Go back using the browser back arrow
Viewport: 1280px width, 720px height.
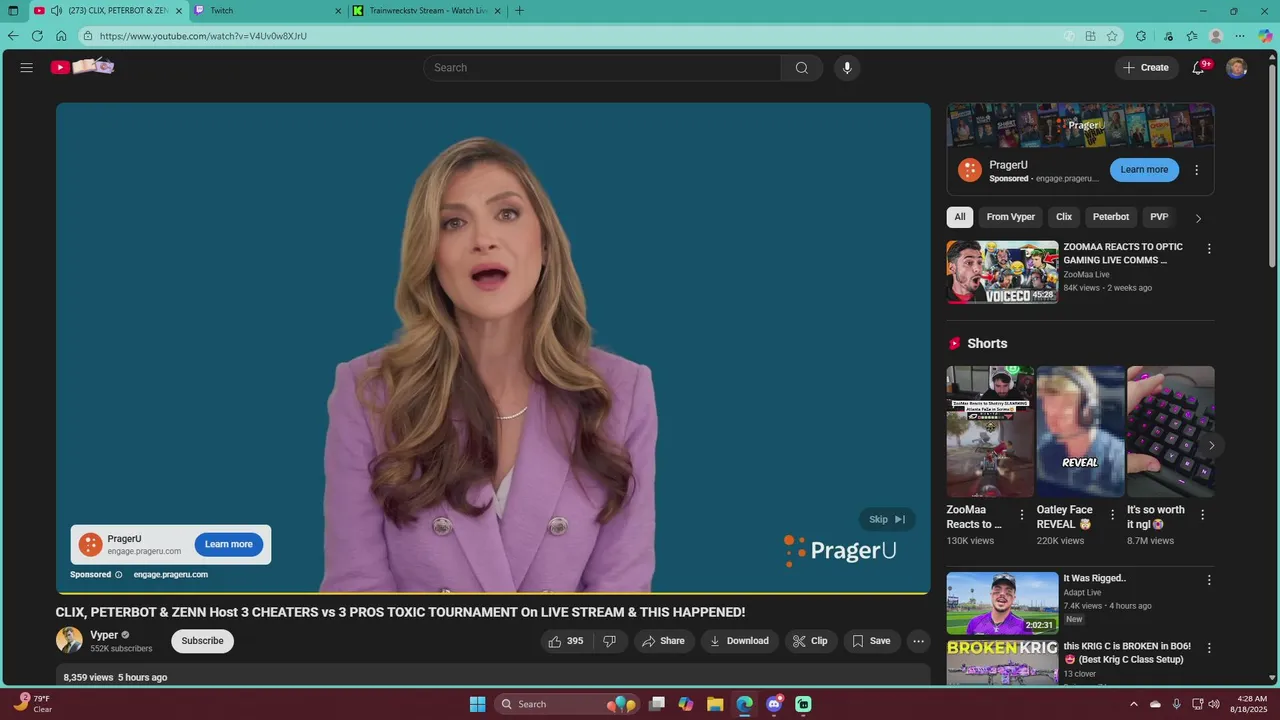coord(13,36)
